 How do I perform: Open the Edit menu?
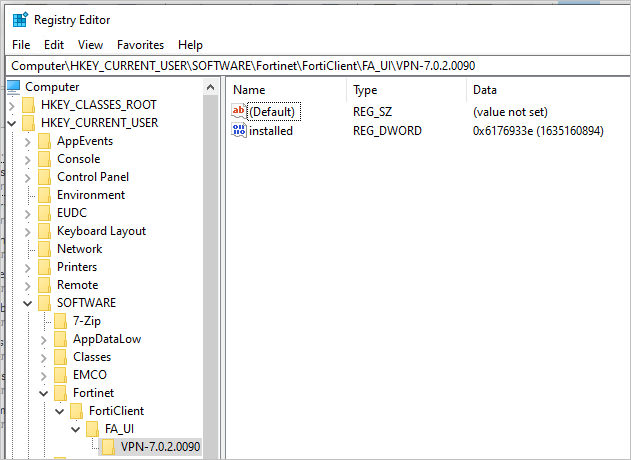(x=54, y=45)
